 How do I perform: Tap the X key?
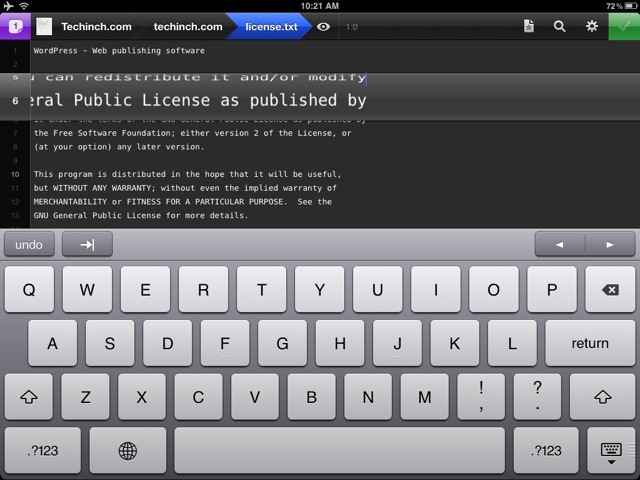142,397
